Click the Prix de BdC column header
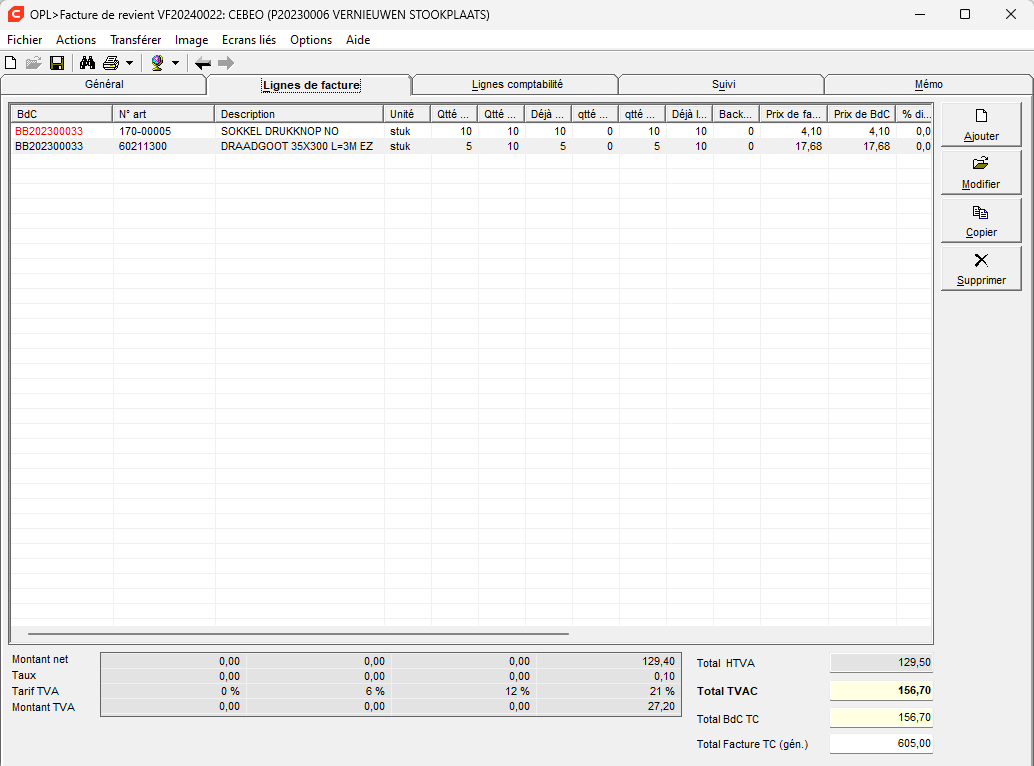The image size is (1034, 766). tap(862, 114)
